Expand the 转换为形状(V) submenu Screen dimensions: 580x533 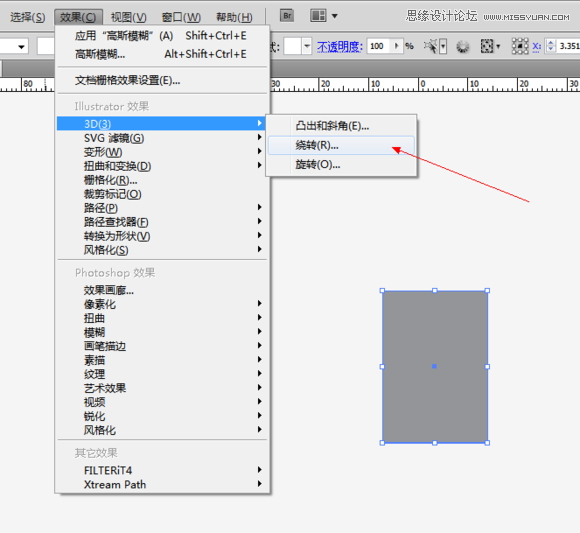click(x=162, y=236)
